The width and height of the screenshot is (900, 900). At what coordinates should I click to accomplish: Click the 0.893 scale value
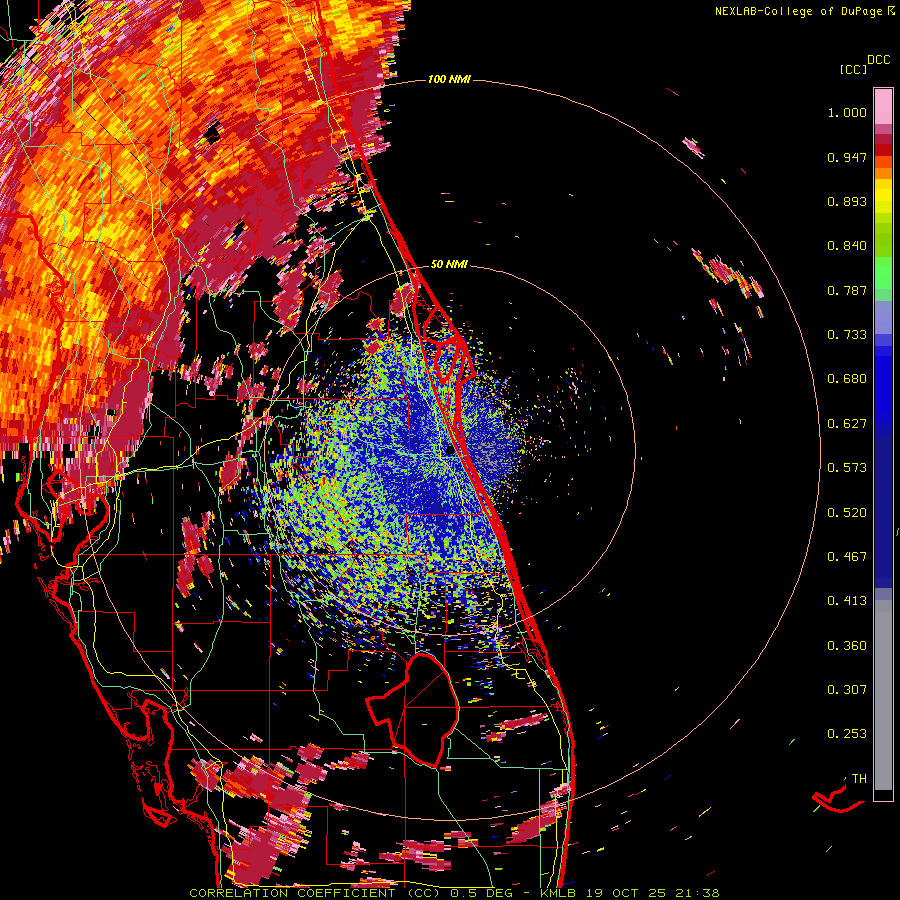[847, 201]
